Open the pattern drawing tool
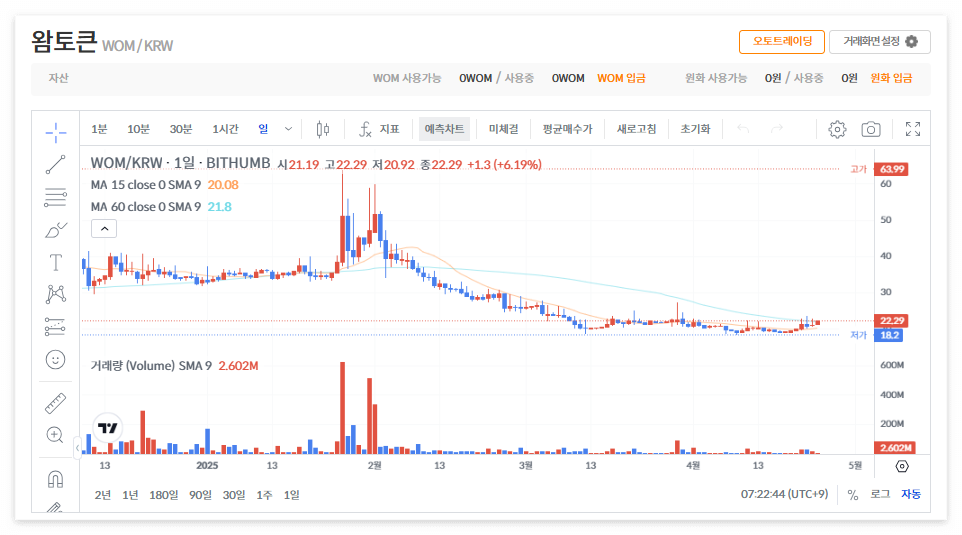The image size is (962, 535). [x=55, y=294]
